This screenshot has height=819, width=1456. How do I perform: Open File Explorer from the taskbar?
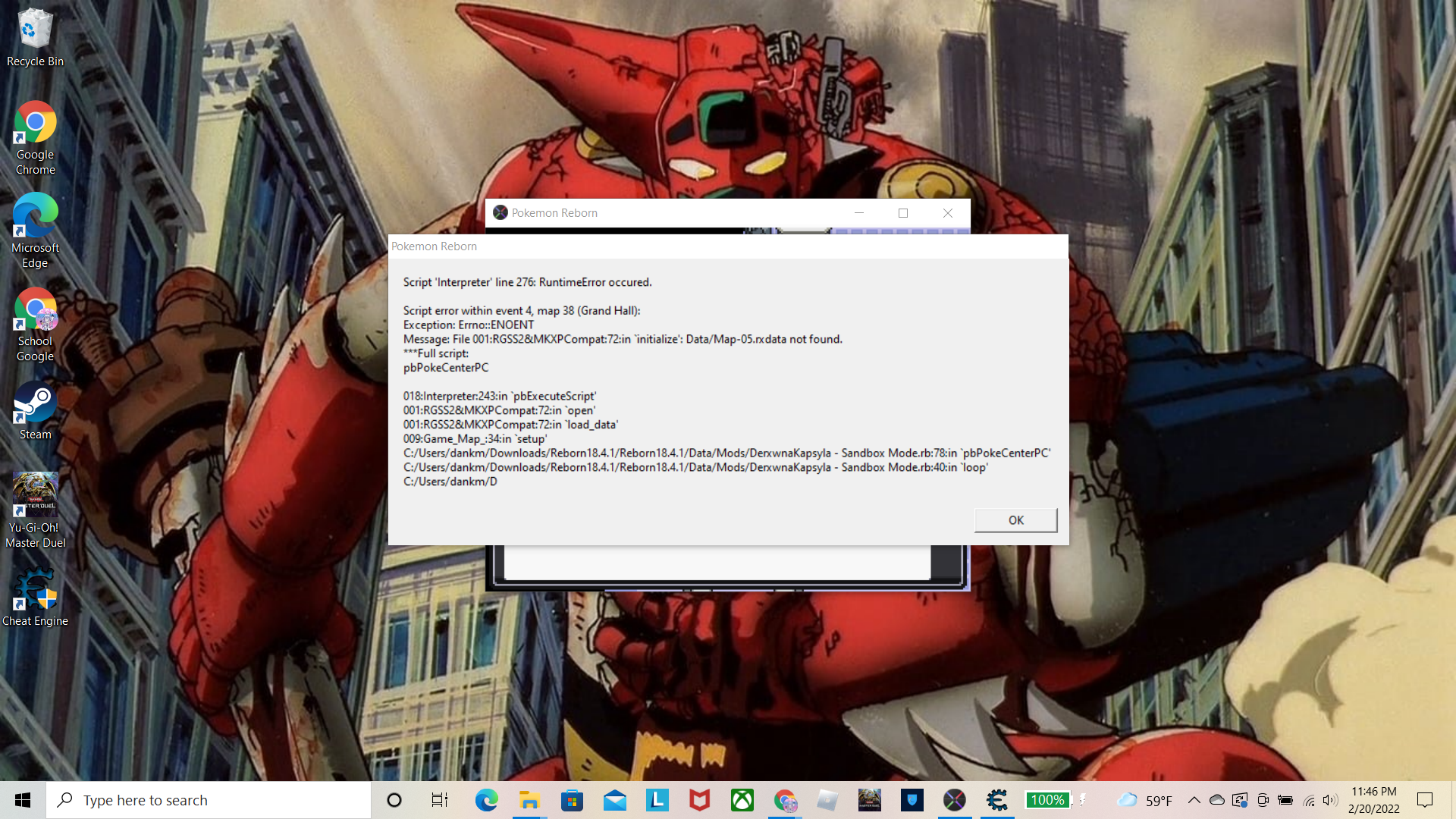(x=529, y=800)
